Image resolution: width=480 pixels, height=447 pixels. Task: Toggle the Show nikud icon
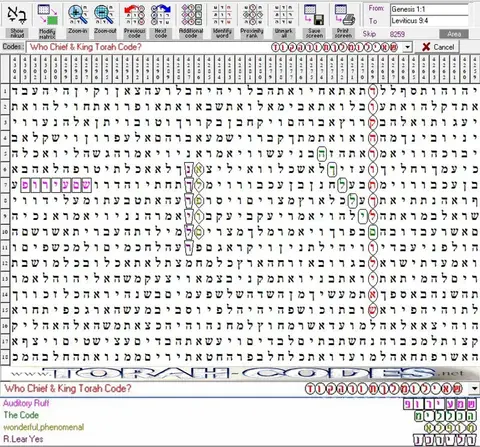[x=17, y=15]
